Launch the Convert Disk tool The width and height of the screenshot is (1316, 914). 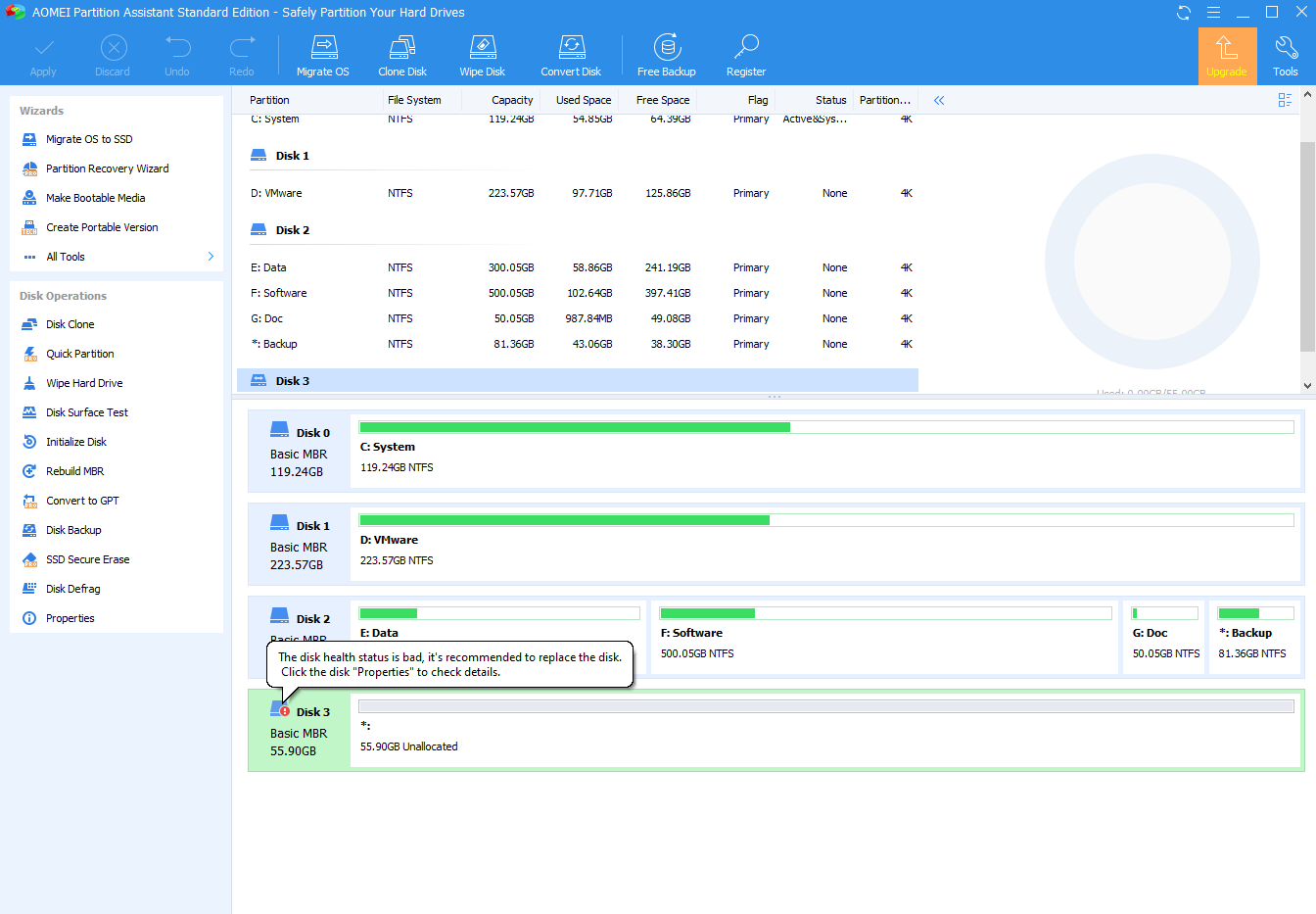[x=571, y=47]
